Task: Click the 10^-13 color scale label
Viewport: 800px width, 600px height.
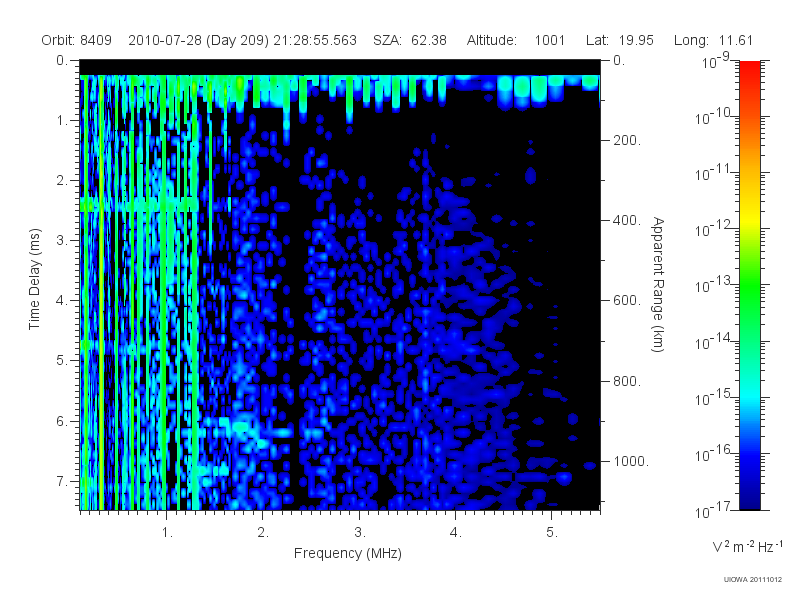Action: 712,285
